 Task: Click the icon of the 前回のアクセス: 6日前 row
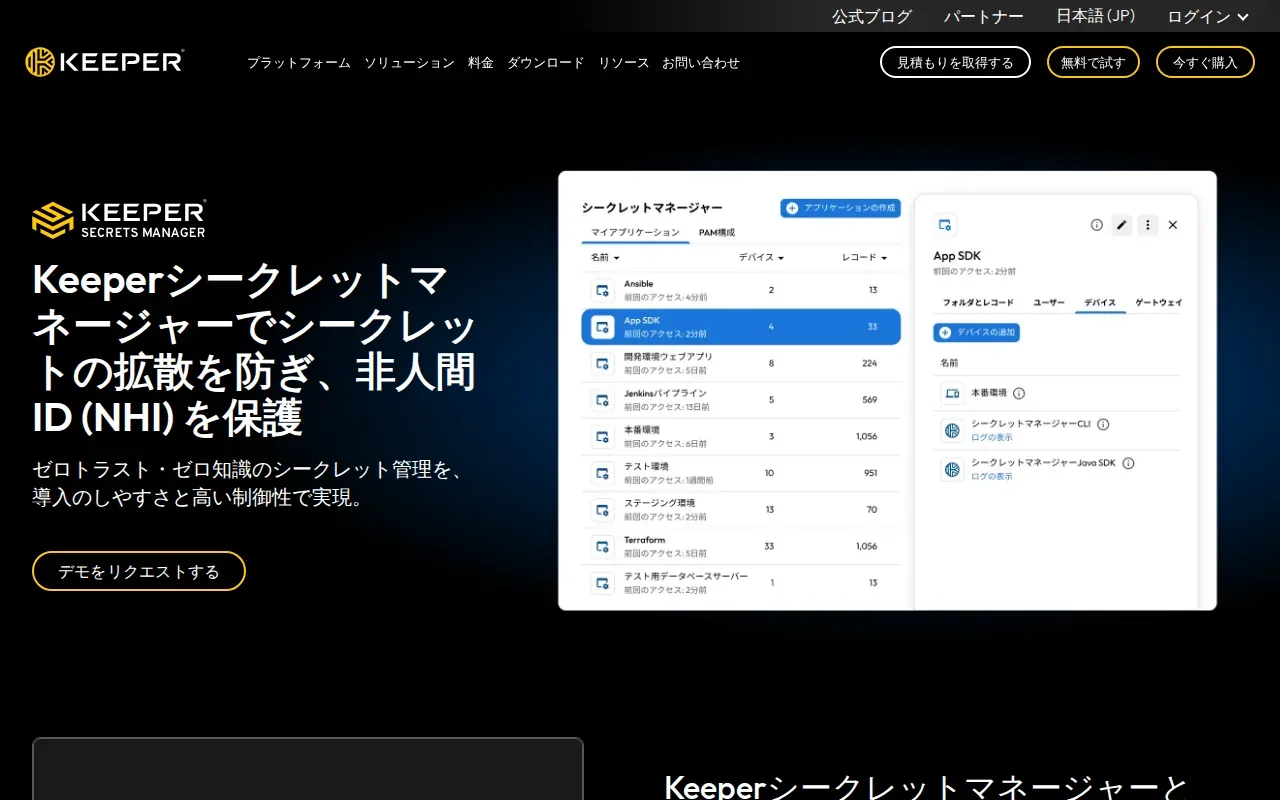602,436
